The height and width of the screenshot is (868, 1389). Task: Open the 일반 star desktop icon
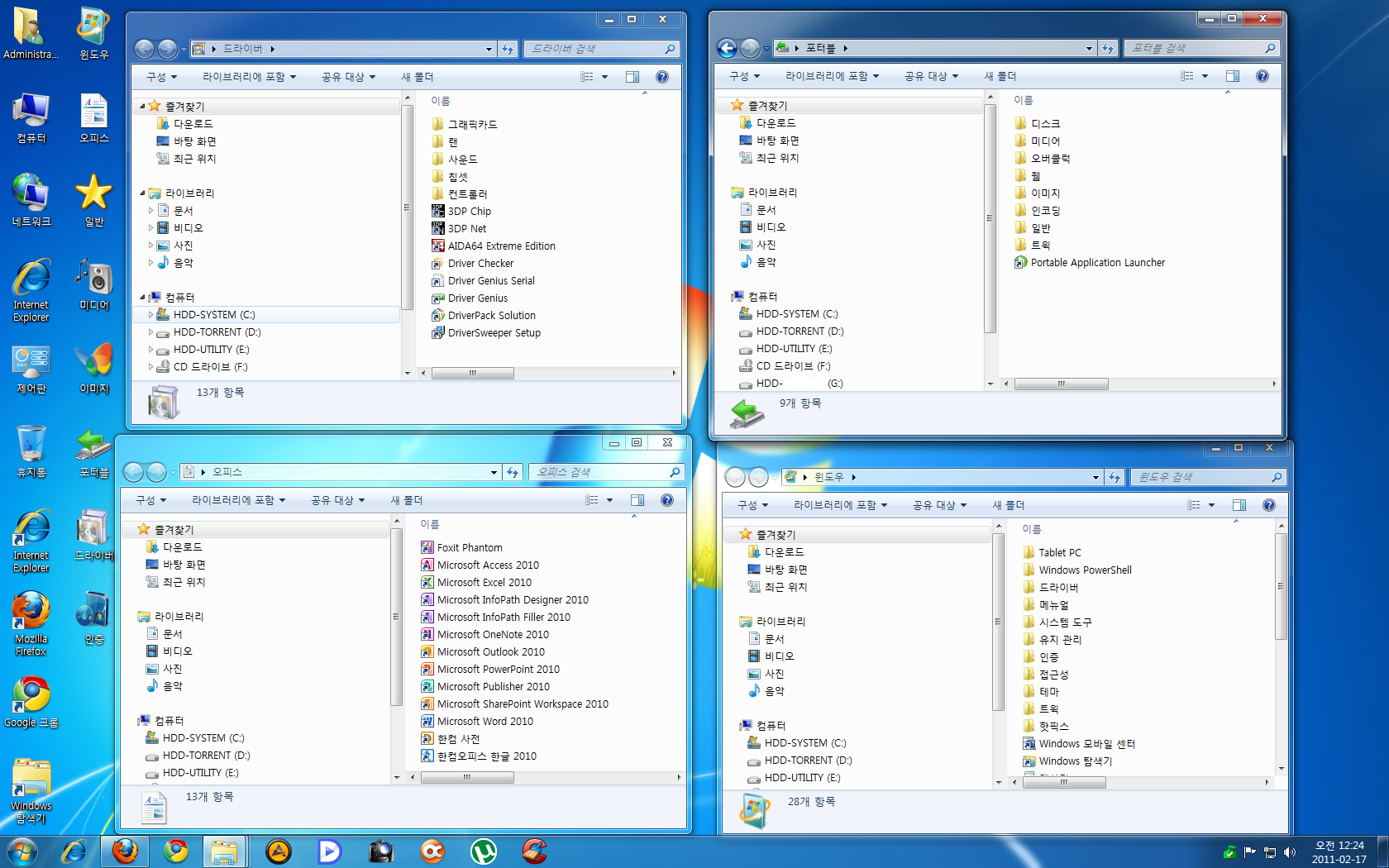[93, 200]
